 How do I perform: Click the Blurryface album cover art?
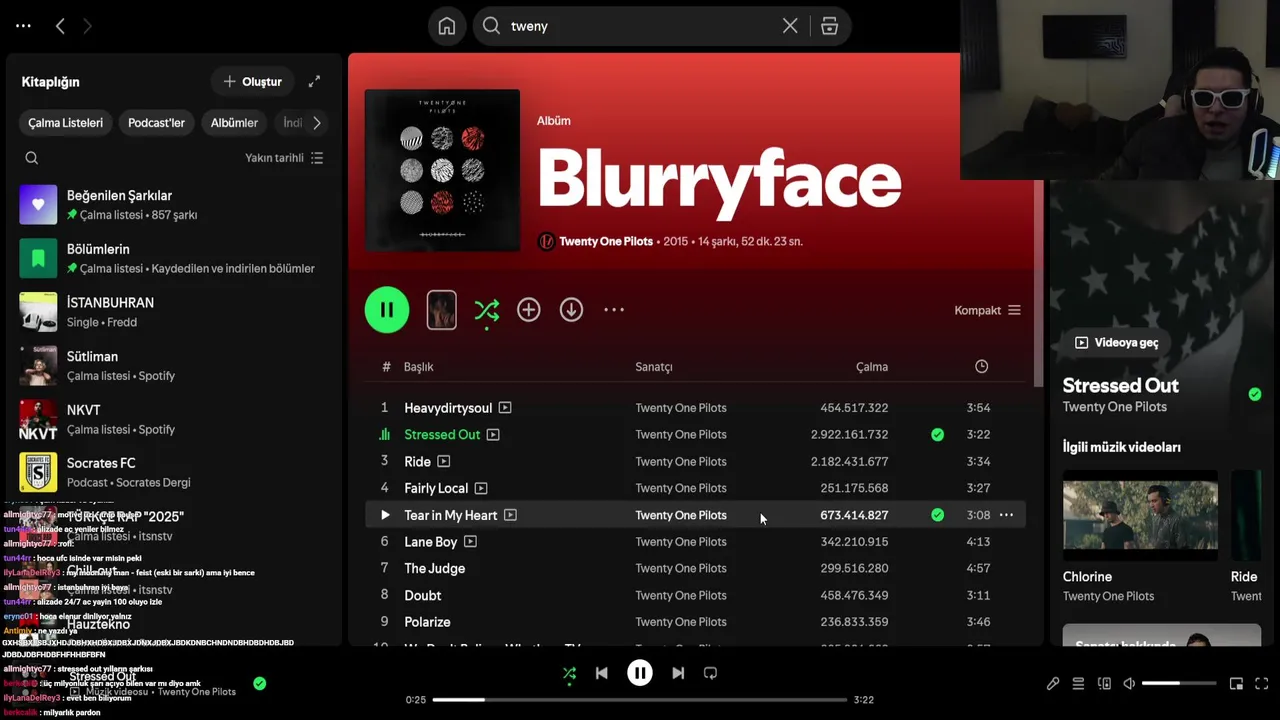[442, 170]
